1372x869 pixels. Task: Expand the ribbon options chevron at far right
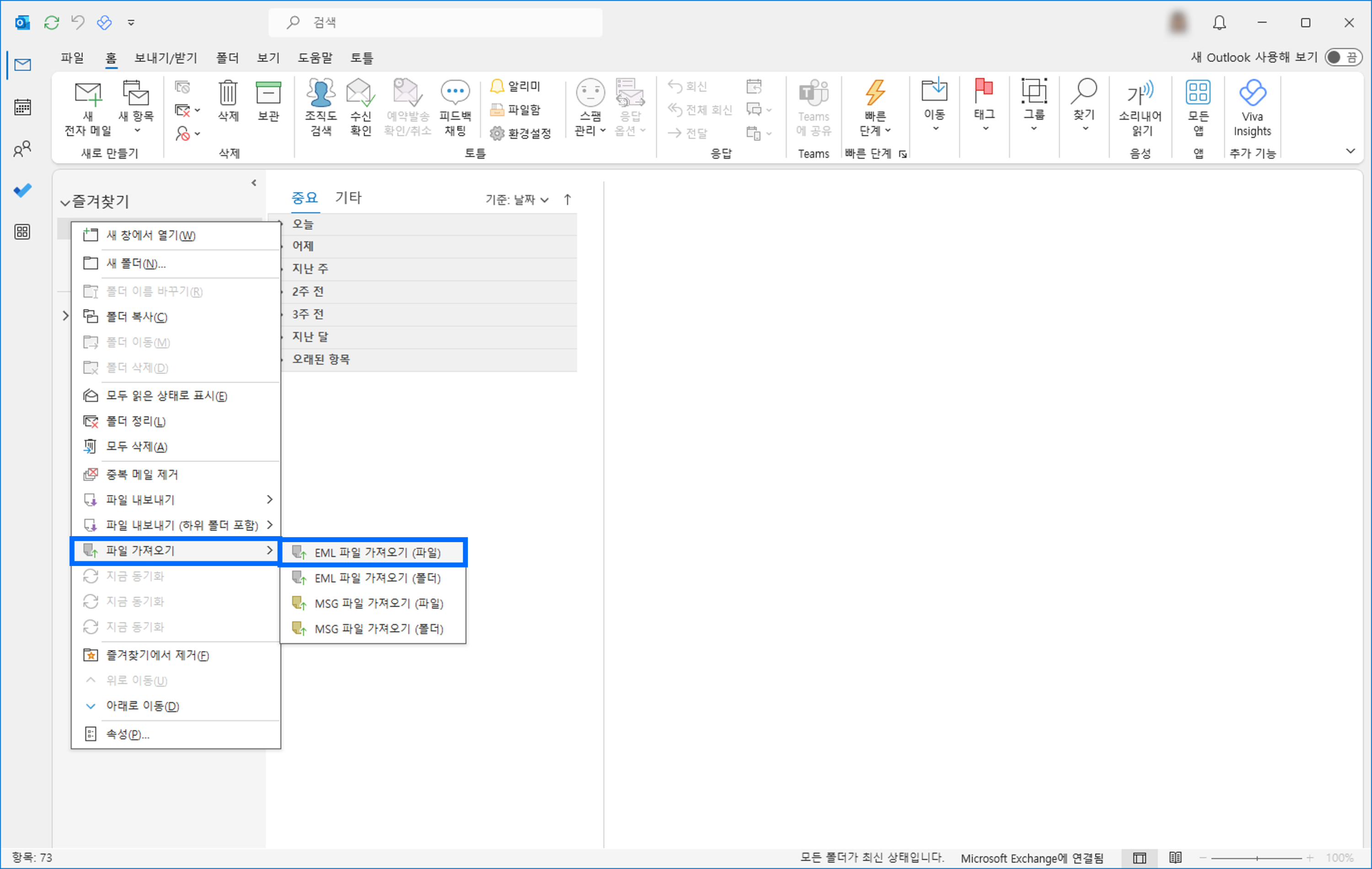click(x=1350, y=151)
